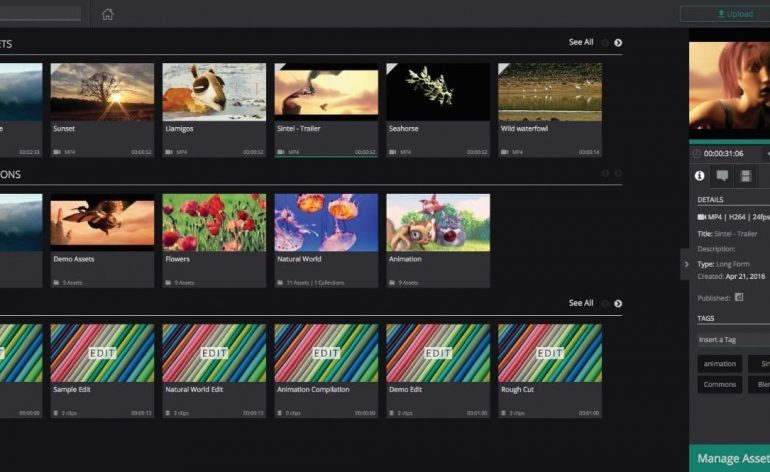Click folder icon under Natural World

(x=280, y=283)
